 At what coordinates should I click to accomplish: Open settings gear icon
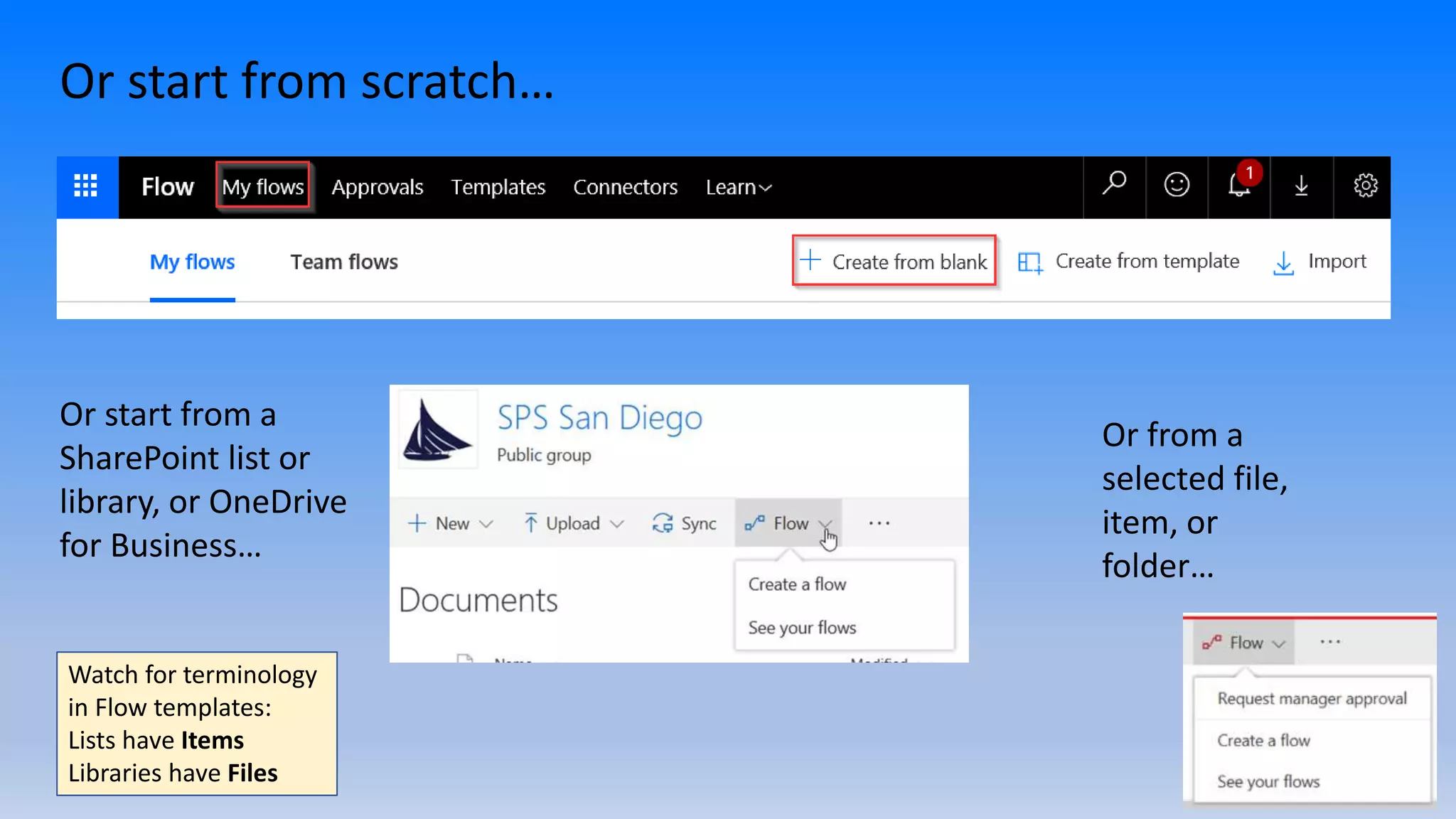coord(1365,186)
